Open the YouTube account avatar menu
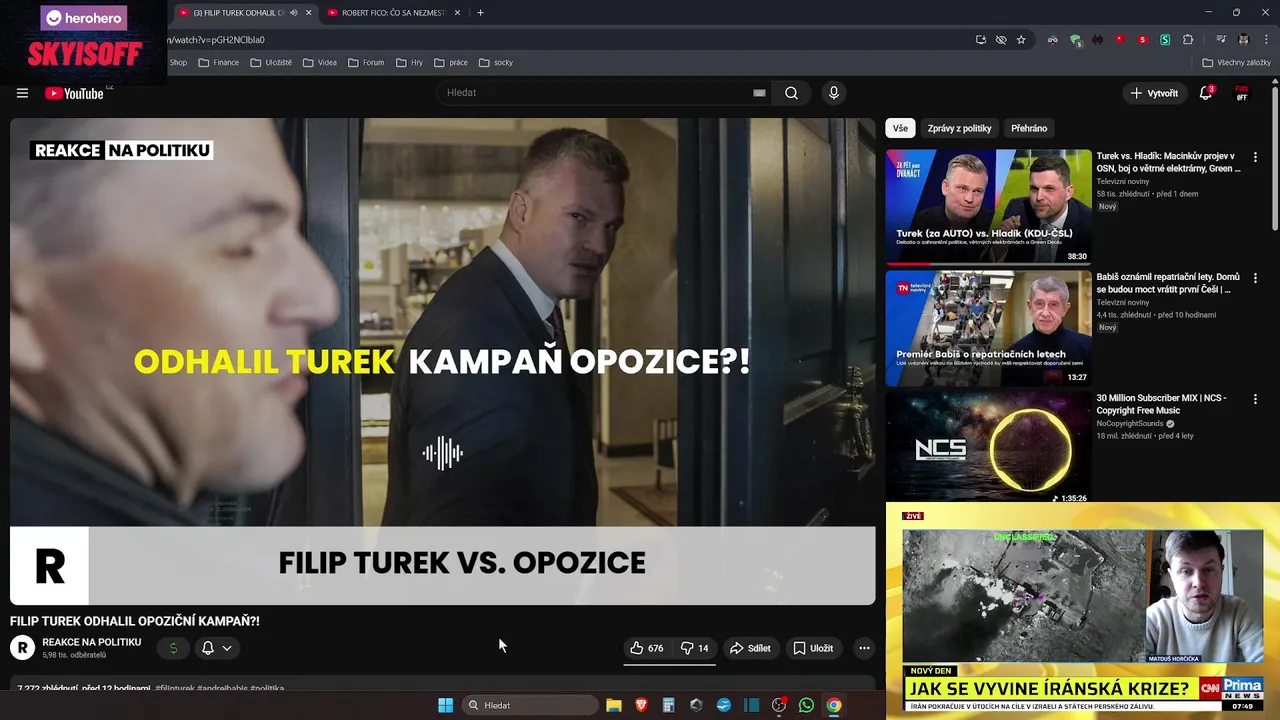Screen dimensions: 1280x720 (x=1242, y=93)
